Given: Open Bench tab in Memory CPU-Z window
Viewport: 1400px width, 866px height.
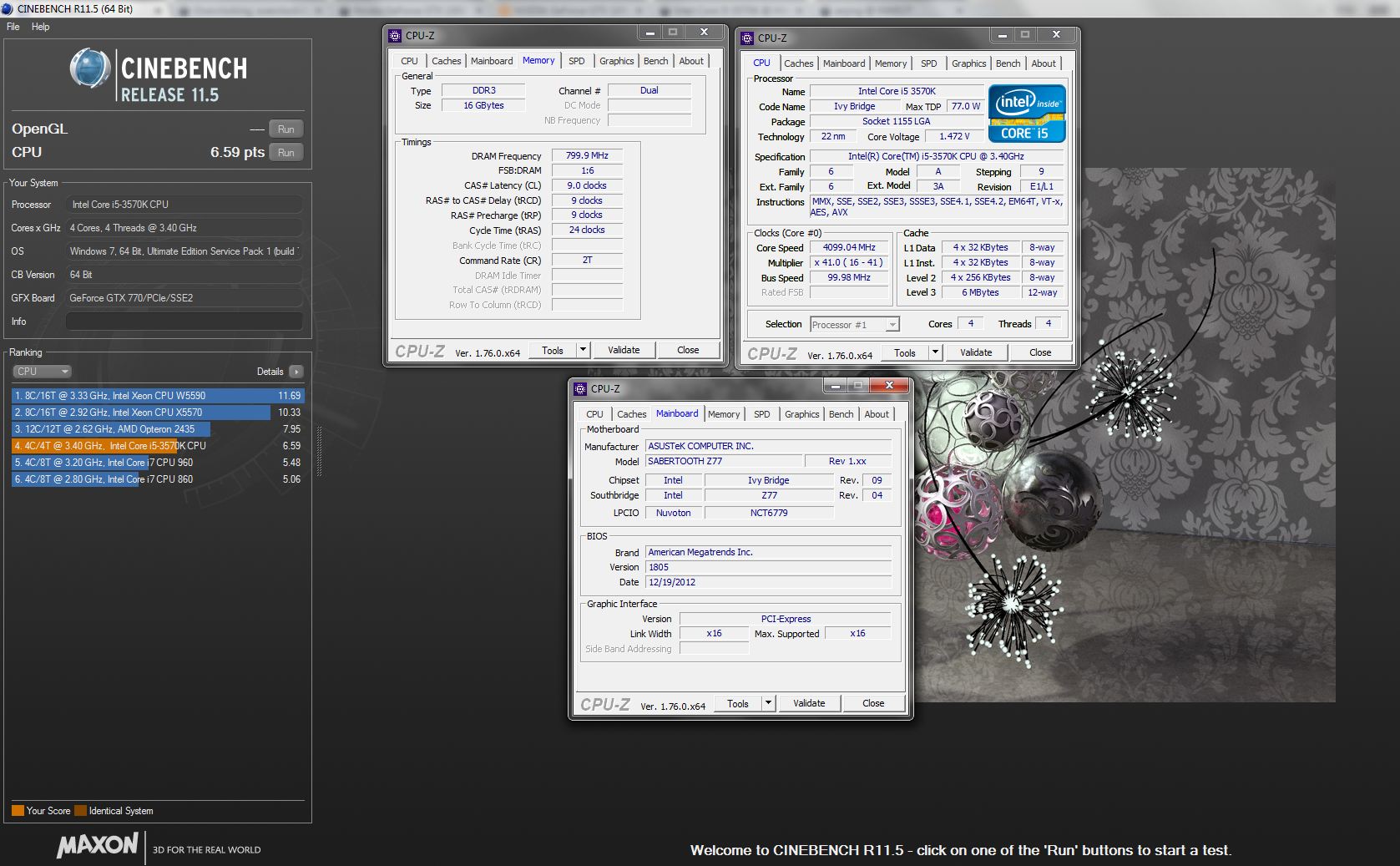Looking at the screenshot, I should point(655,61).
